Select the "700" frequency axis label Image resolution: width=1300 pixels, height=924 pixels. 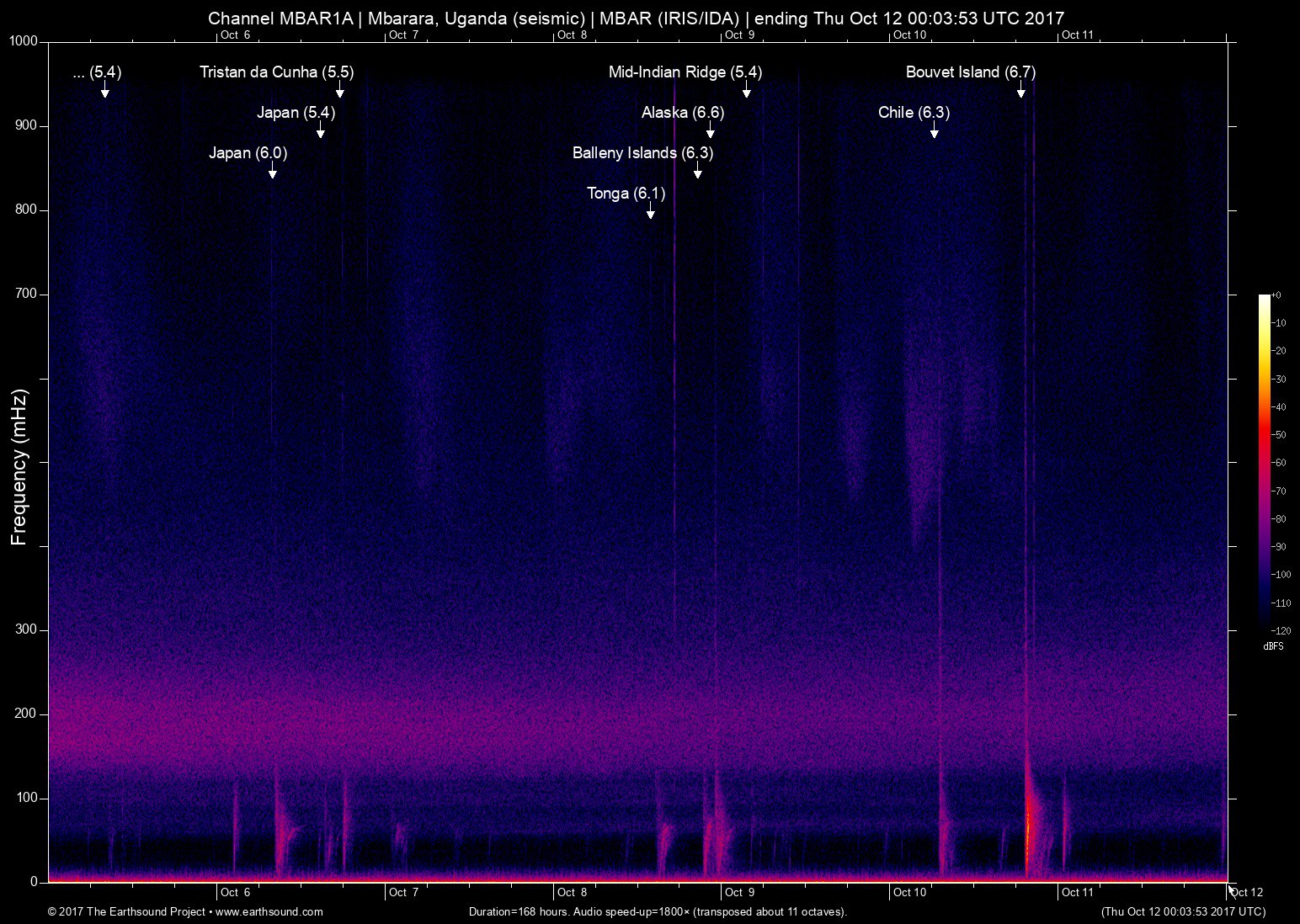click(28, 295)
